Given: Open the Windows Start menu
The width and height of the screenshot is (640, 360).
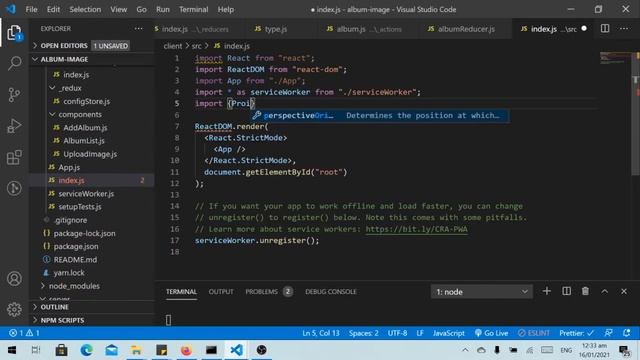Looking at the screenshot, I should (x=12, y=350).
